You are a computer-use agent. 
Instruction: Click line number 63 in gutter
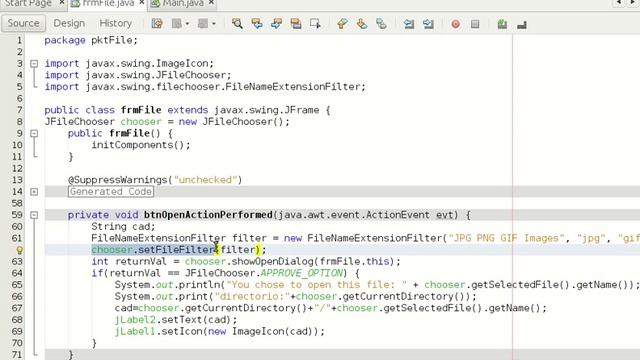click(17, 262)
